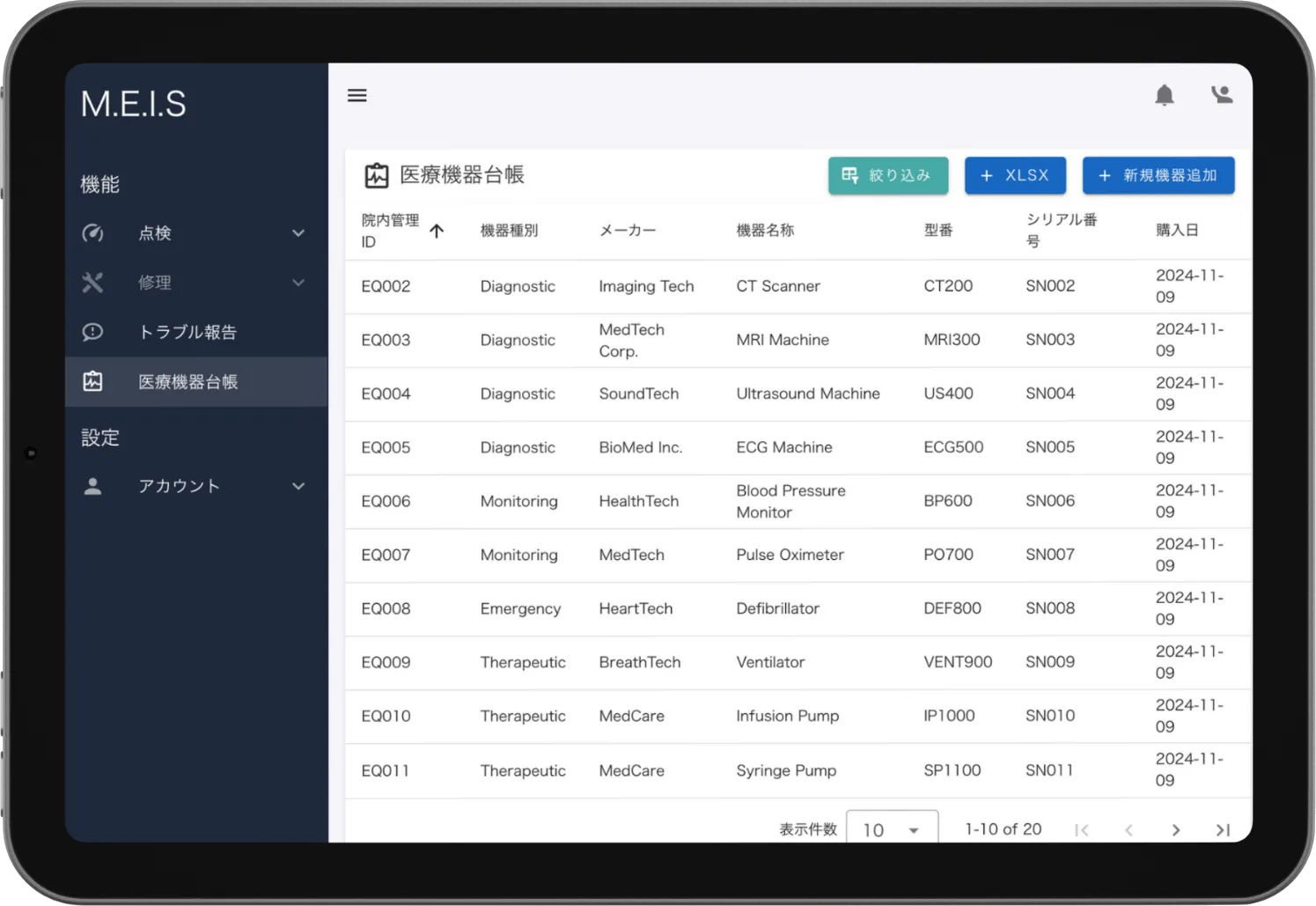Expand the アカウント menu chevron
This screenshot has width=1316, height=906.
point(298,486)
